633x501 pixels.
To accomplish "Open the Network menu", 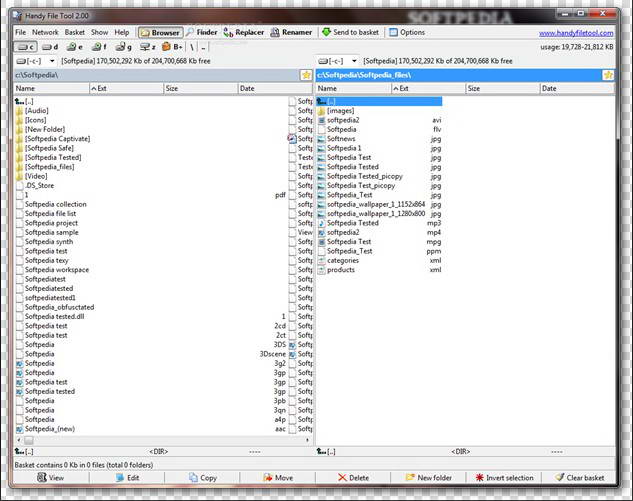I will point(45,32).
